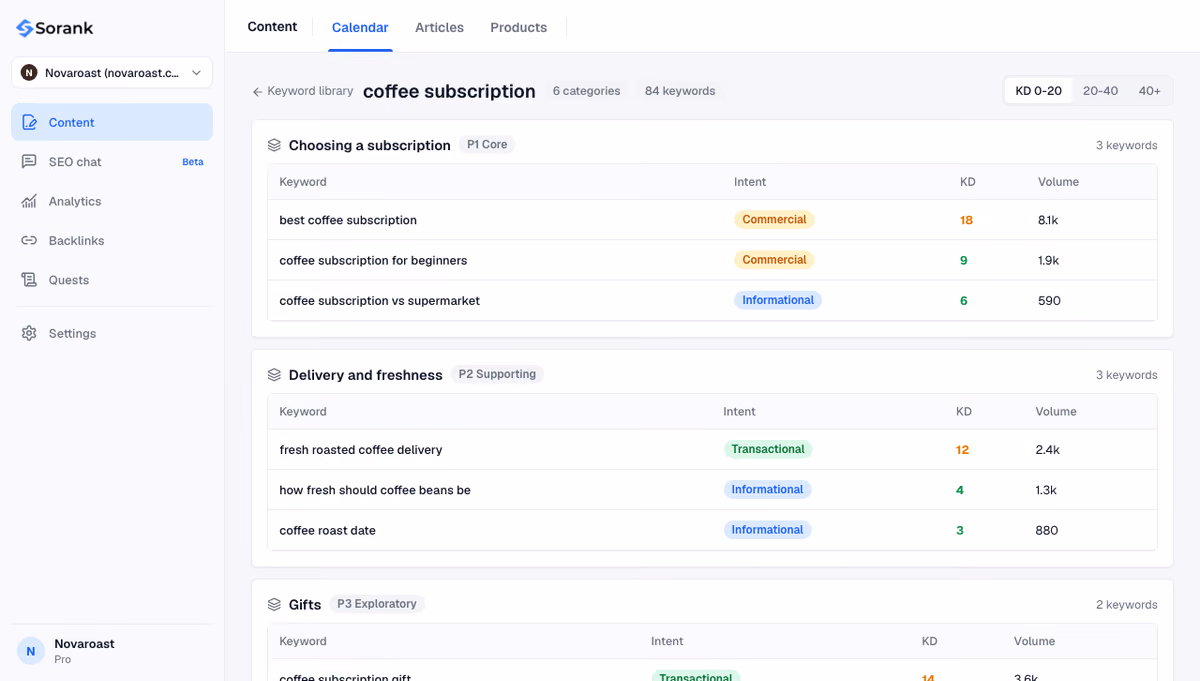Viewport: 1200px width, 681px height.
Task: Click the Delivery and freshness heading
Action: pos(365,375)
